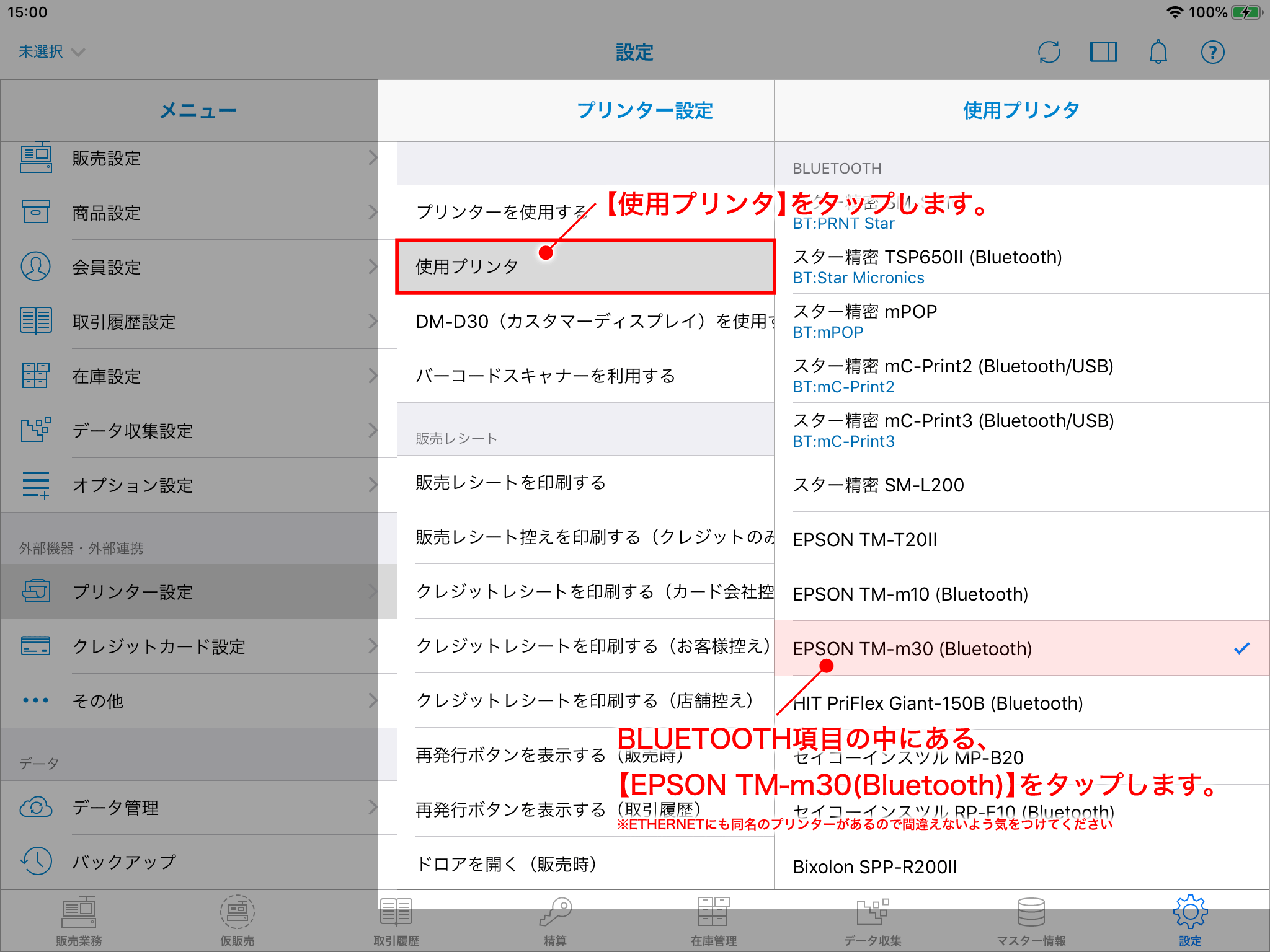Choose EPSON TM-m10 (Bluetooth) printer
The height and width of the screenshot is (952, 1270).
tap(1022, 594)
